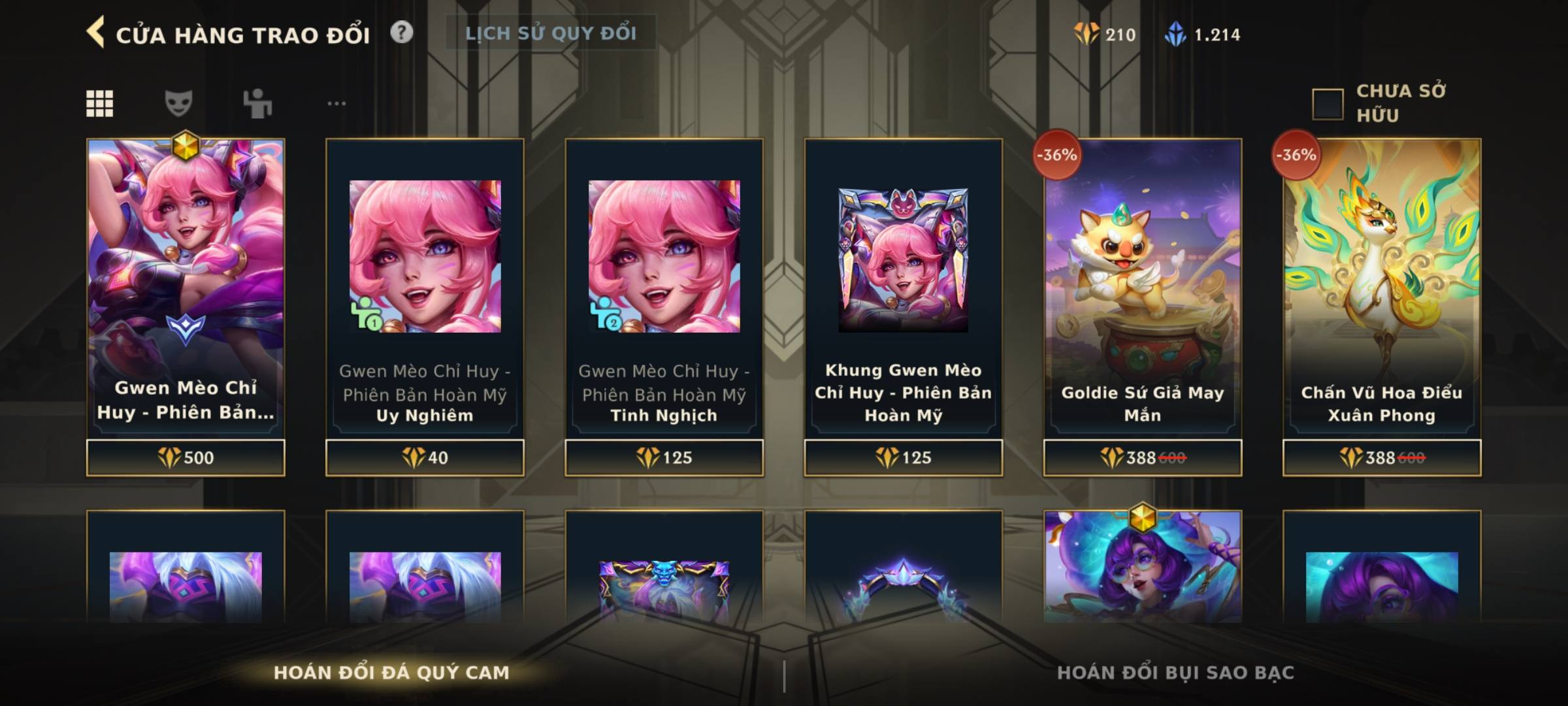1568x706 pixels.
Task: Select the Uy Nghiêm emote for 40
Action: 425,307
